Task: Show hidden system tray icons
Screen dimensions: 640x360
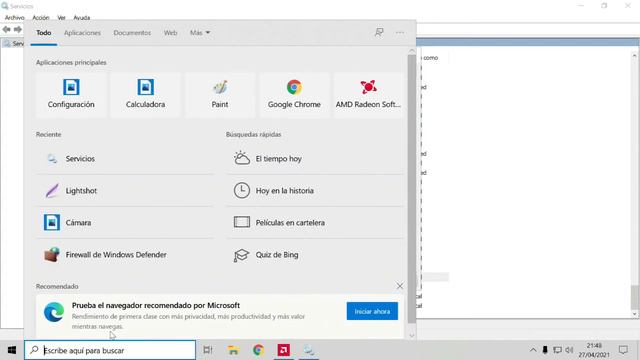Action: pos(533,350)
